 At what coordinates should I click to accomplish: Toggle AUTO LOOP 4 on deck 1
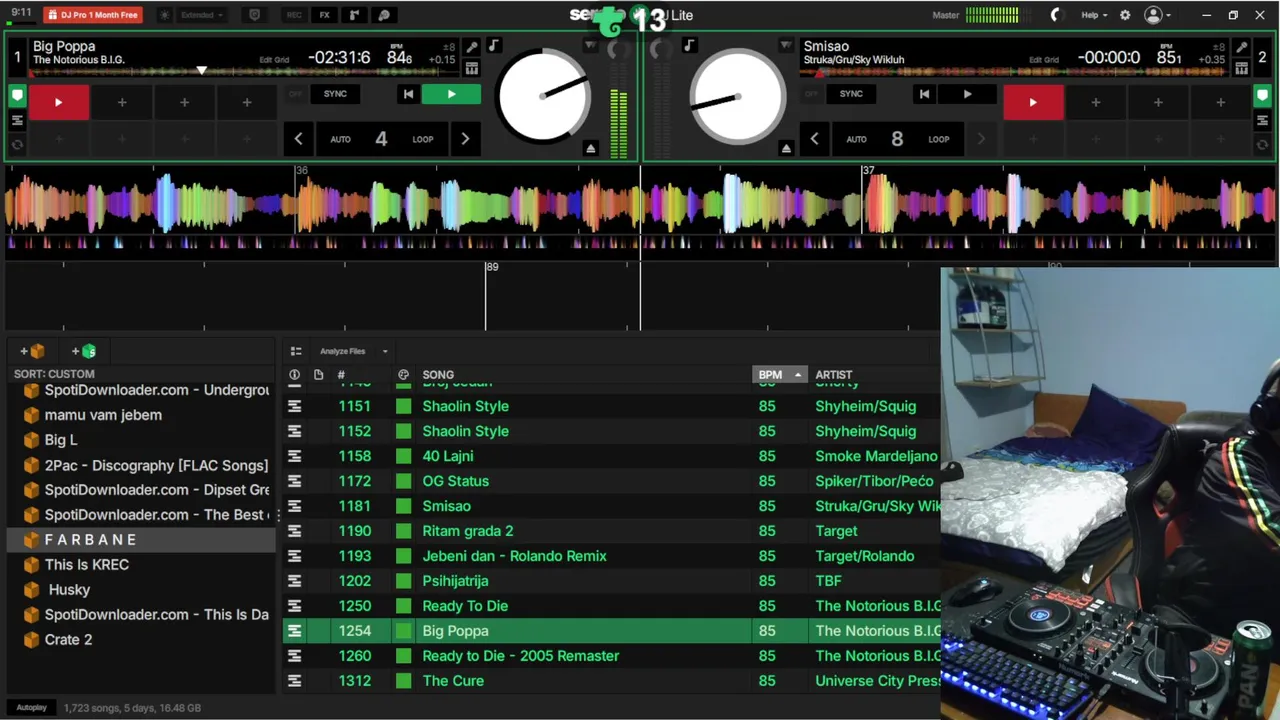pos(381,139)
